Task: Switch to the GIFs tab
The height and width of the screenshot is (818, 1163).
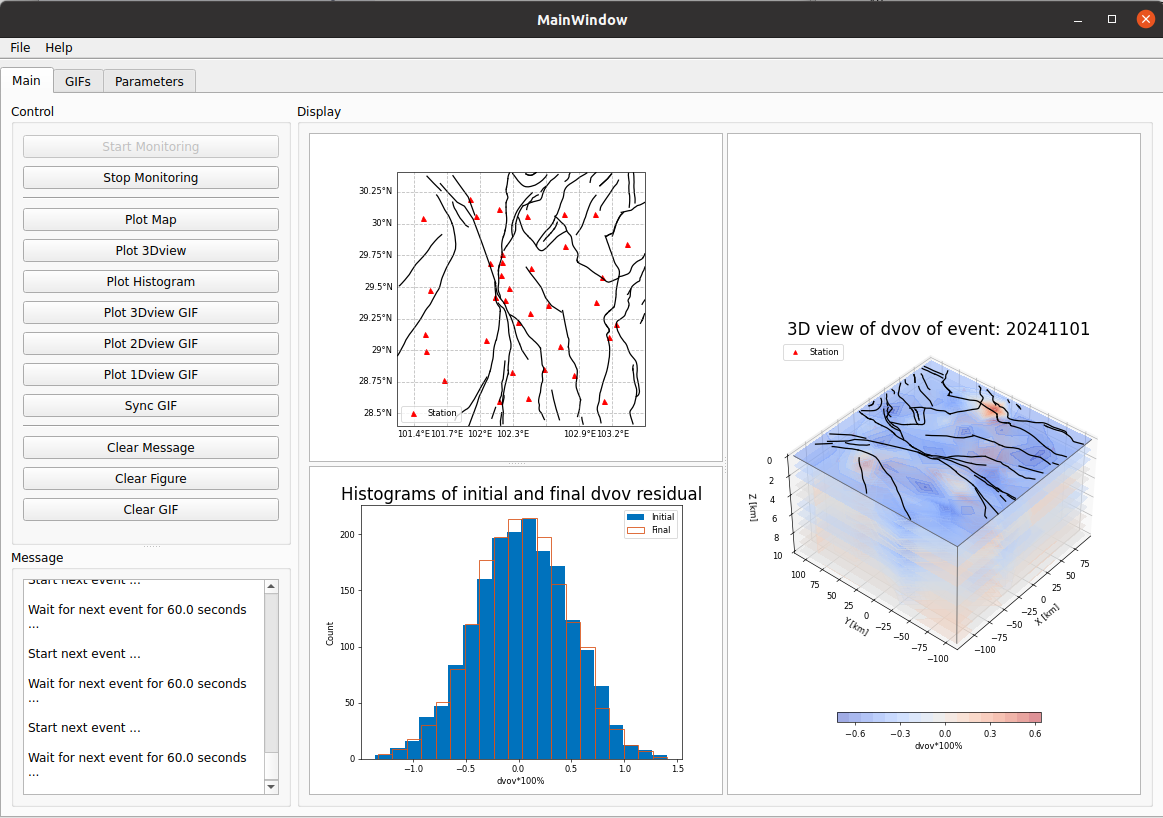Action: pyautogui.click(x=77, y=81)
